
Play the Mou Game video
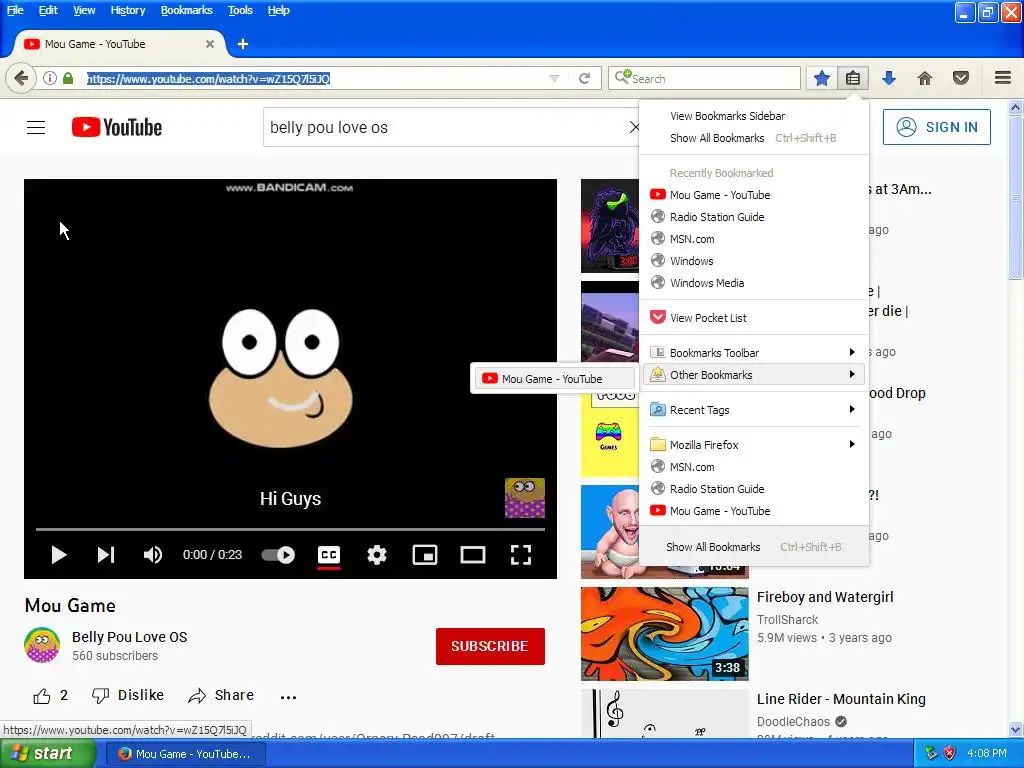(x=59, y=555)
